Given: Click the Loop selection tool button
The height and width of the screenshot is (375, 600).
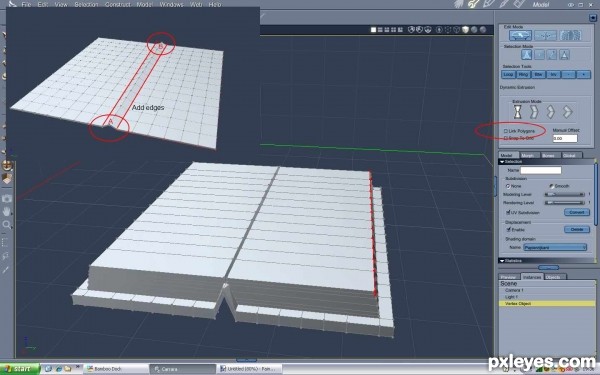Looking at the screenshot, I should (x=508, y=75).
